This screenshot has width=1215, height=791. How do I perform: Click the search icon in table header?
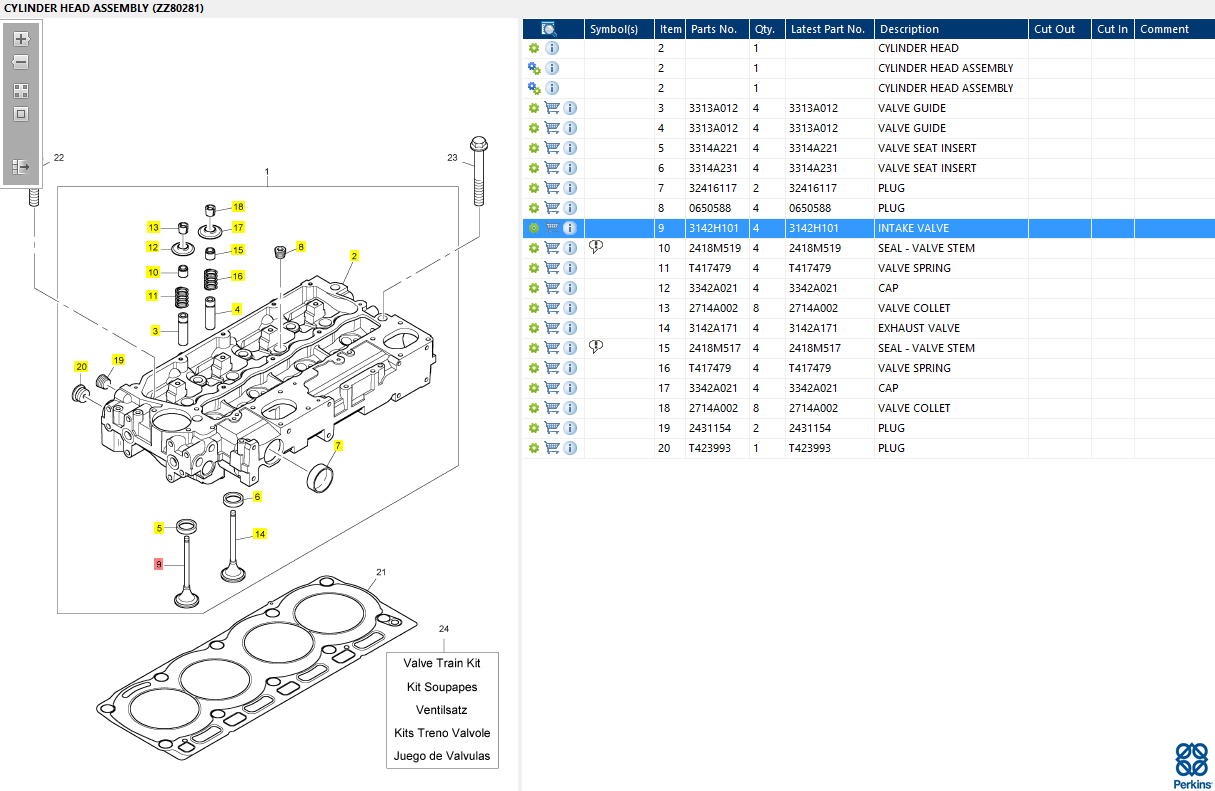click(548, 29)
